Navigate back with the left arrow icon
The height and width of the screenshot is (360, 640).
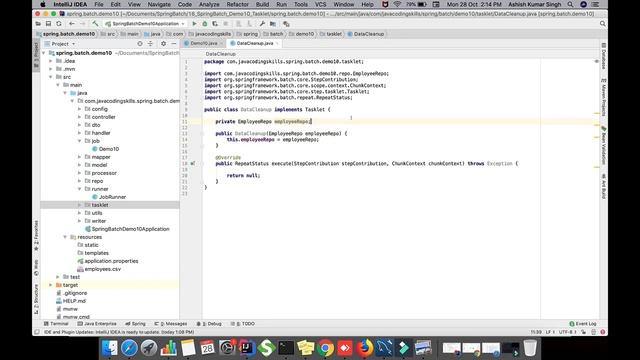coord(72,24)
